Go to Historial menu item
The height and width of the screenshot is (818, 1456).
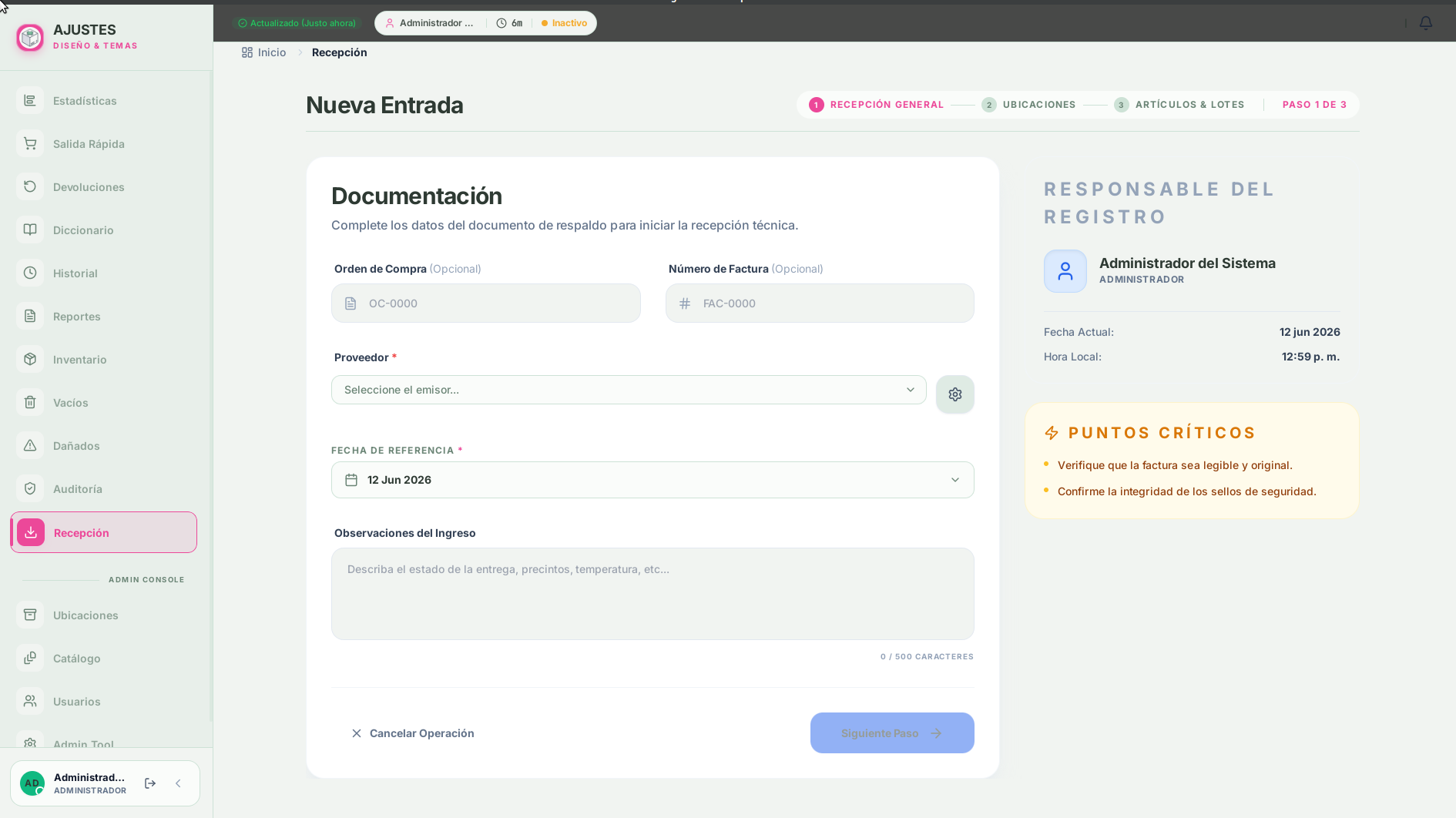click(104, 273)
